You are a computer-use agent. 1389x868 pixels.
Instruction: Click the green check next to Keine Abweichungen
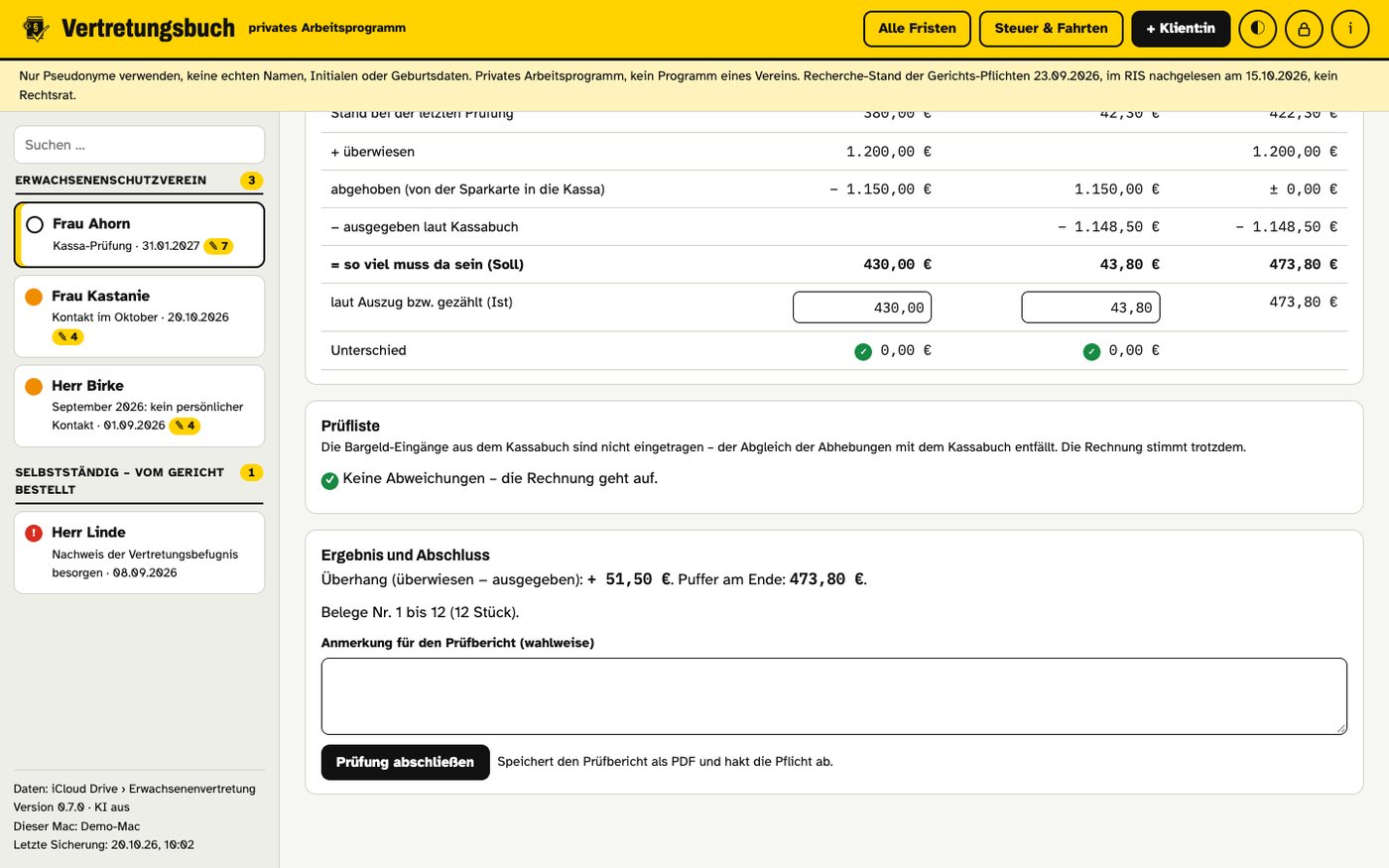(330, 481)
